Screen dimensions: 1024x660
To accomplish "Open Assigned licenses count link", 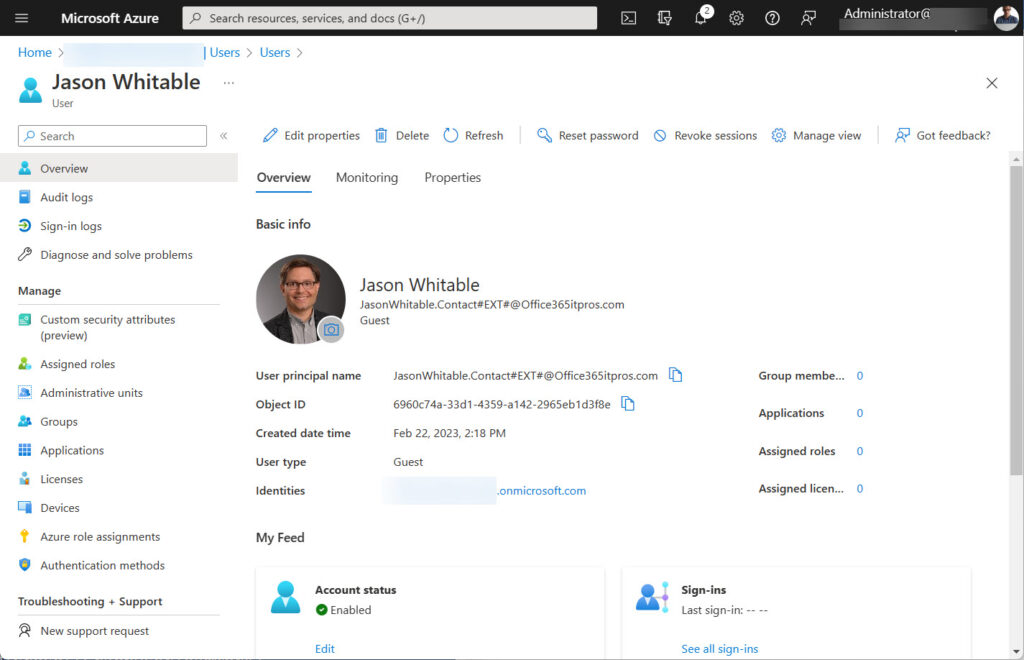I will (x=859, y=488).
